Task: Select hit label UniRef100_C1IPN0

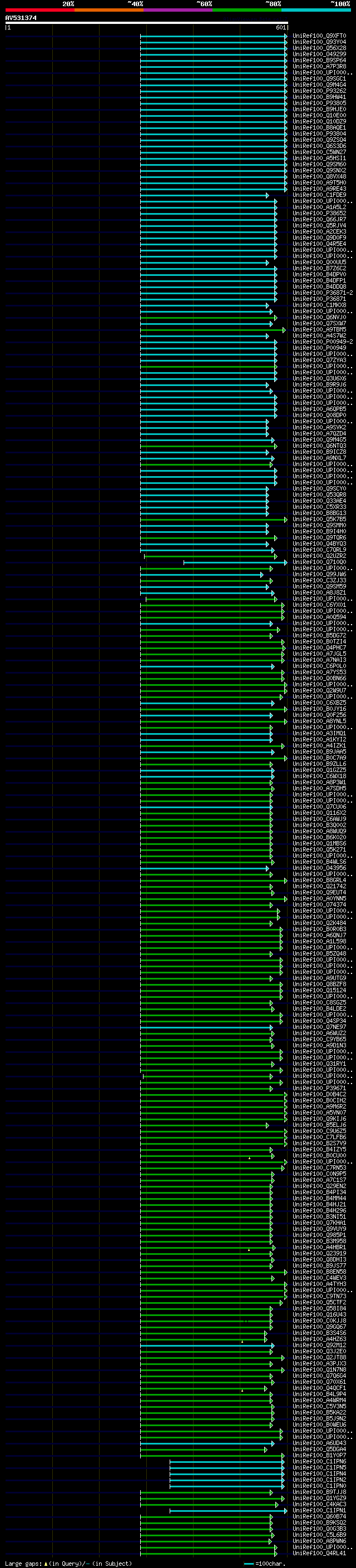Action: (x=319, y=1486)
